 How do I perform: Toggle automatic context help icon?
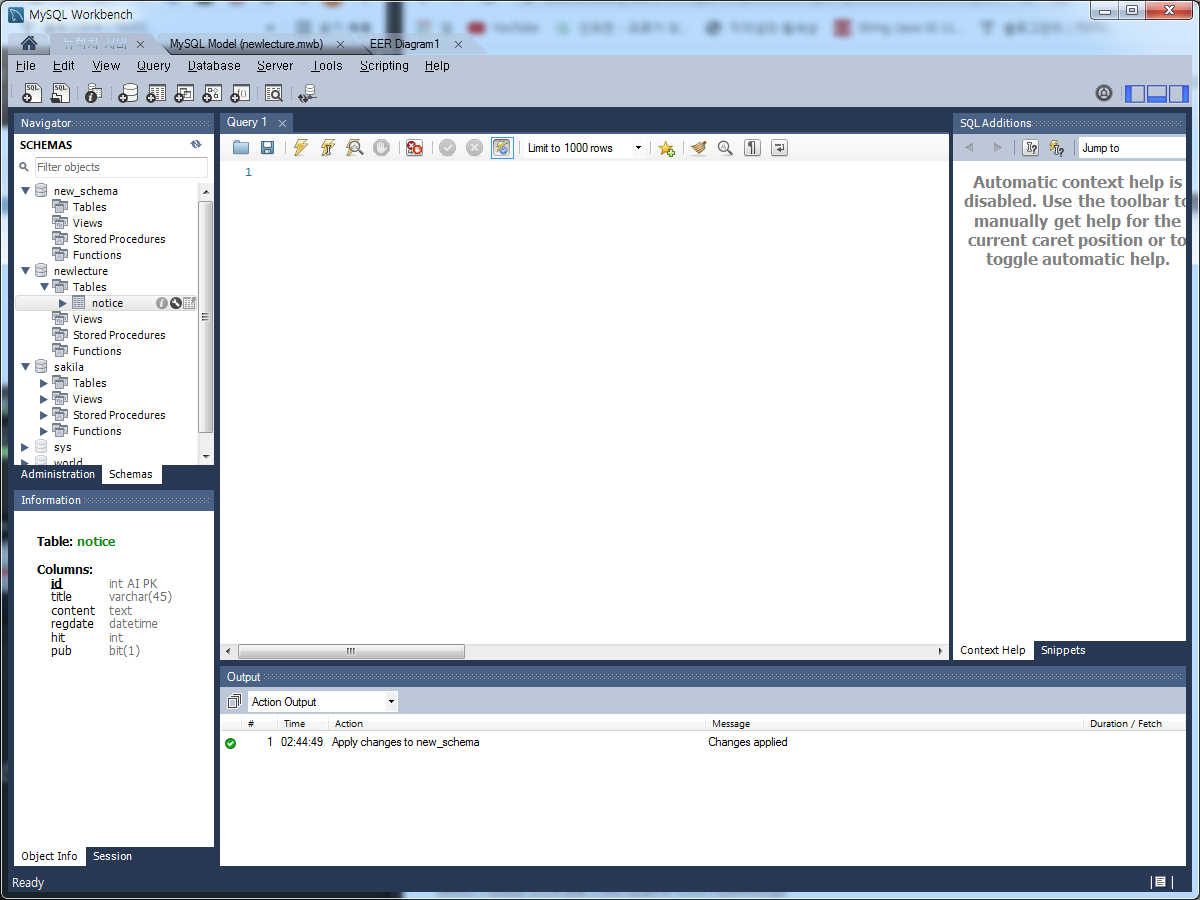pyautogui.click(x=1056, y=148)
